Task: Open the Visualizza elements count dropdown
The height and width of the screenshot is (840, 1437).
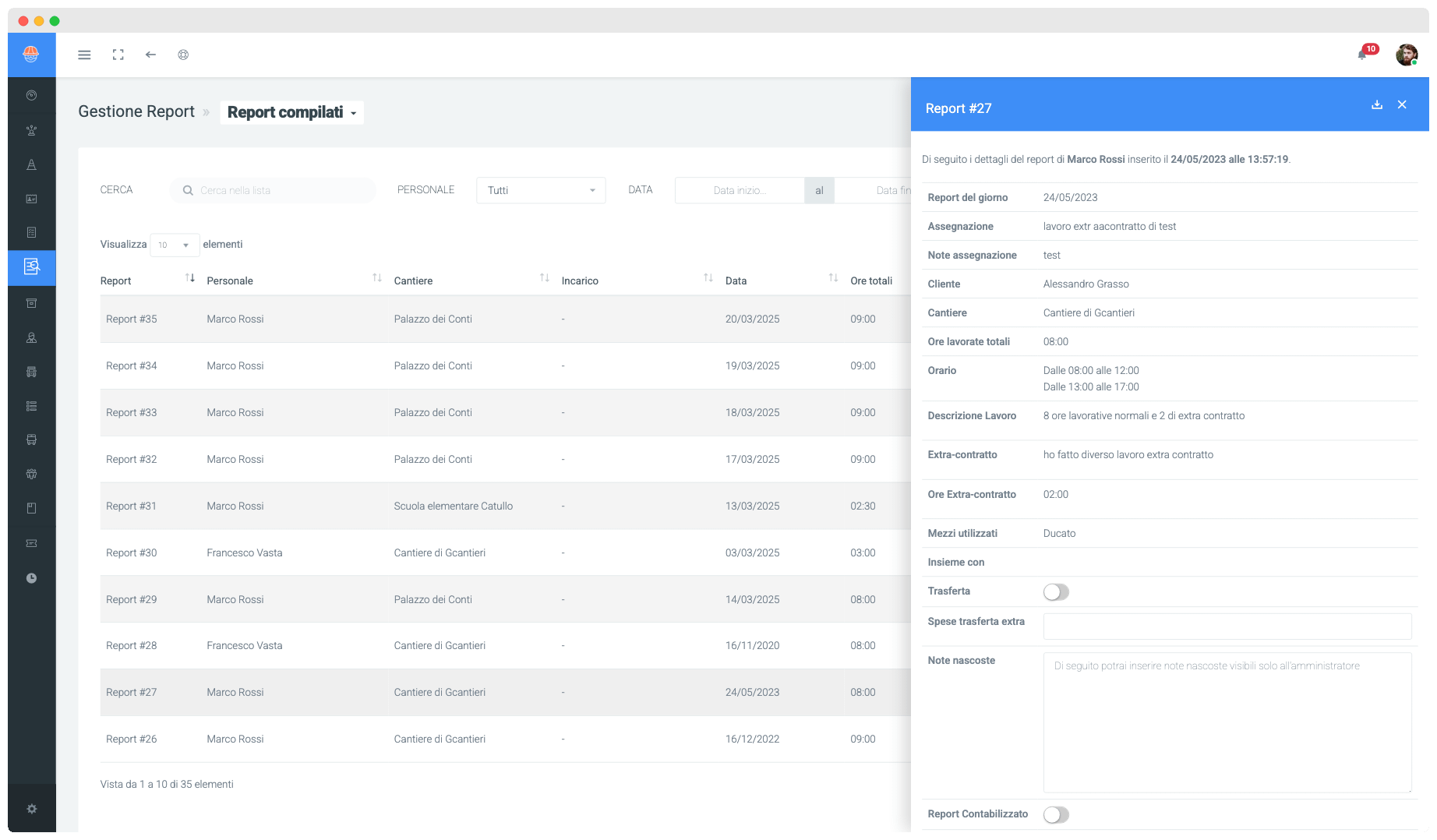Action: point(175,245)
